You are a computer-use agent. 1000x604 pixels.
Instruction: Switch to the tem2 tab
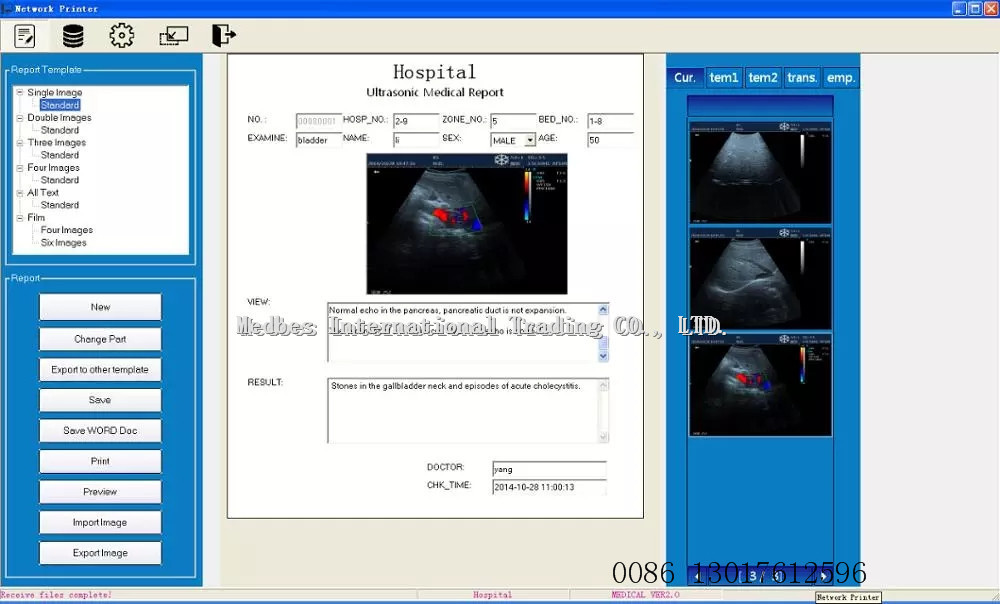pos(763,78)
